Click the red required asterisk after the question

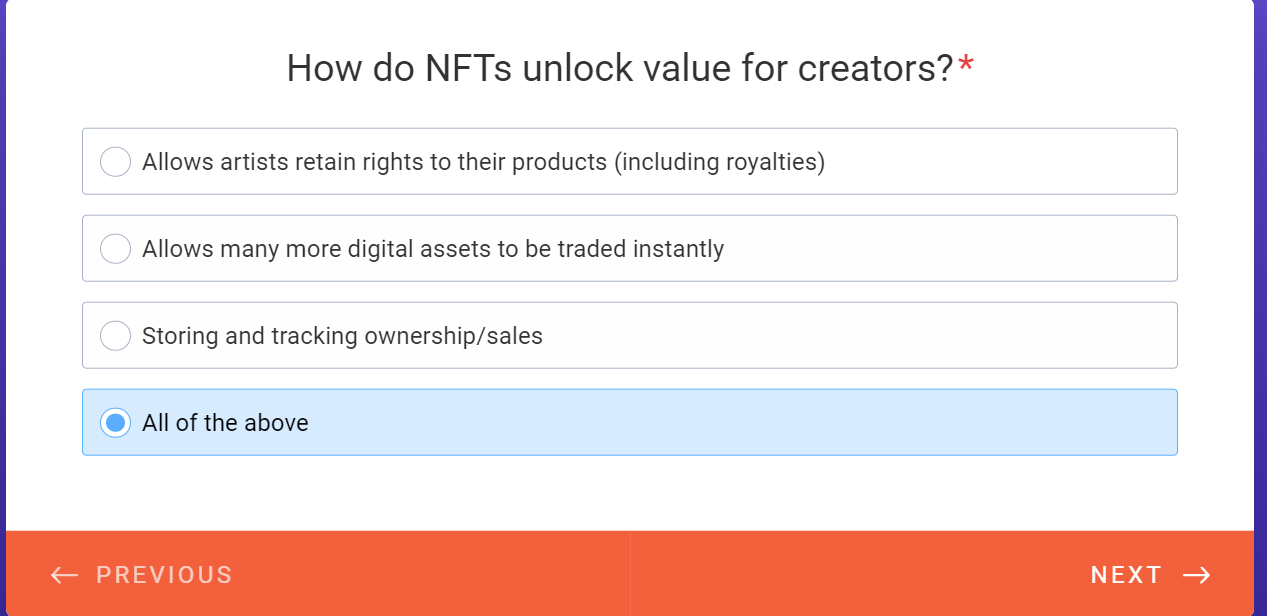click(x=966, y=67)
